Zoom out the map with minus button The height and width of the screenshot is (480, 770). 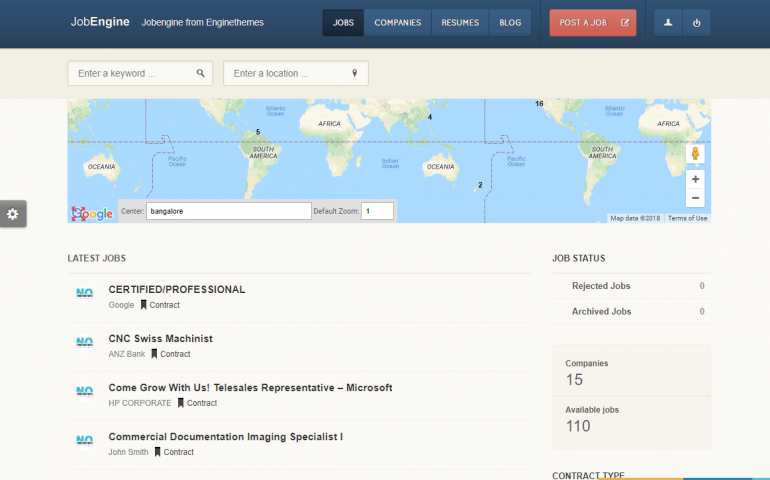click(x=695, y=198)
